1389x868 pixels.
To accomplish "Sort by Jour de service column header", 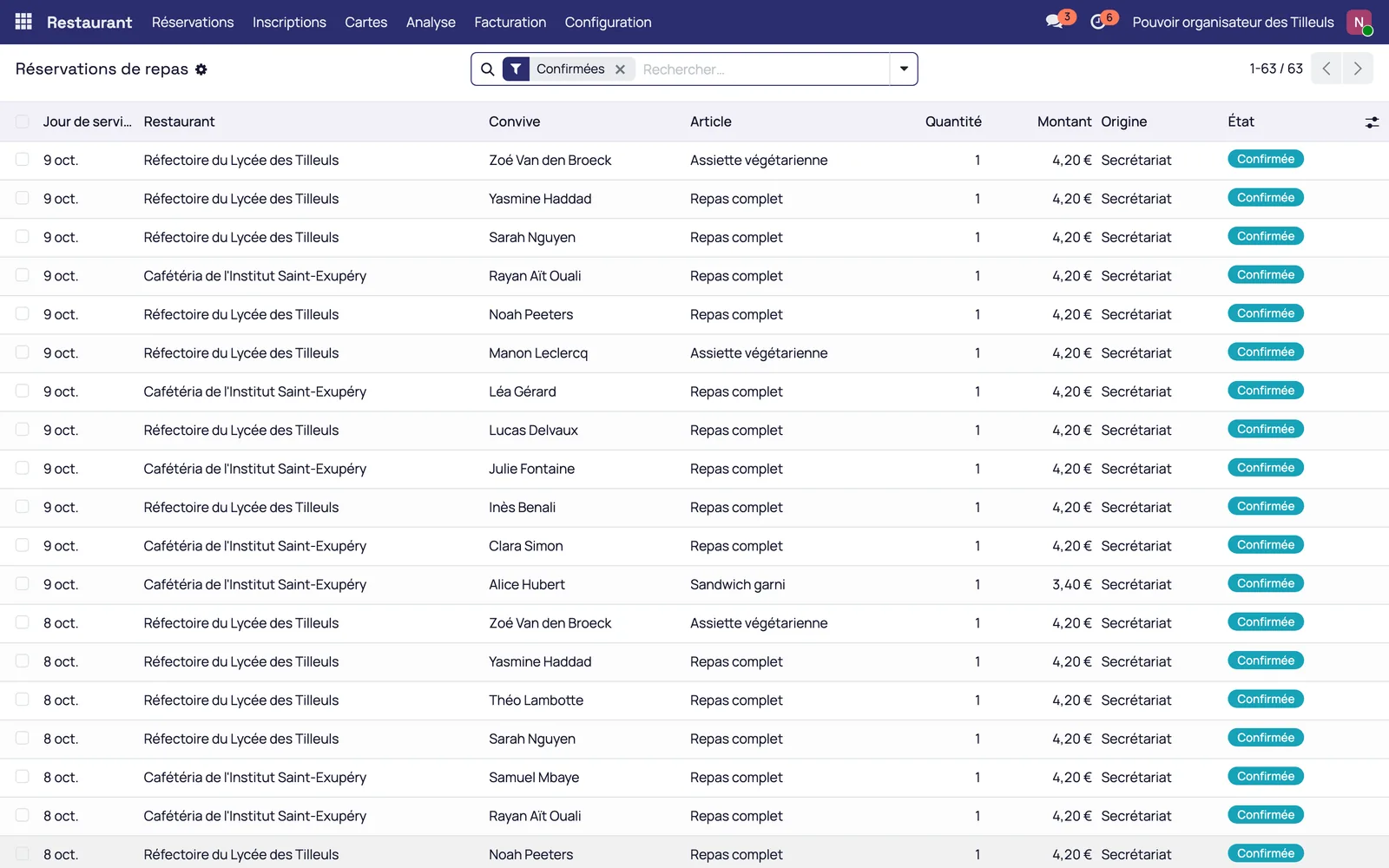I will (x=87, y=122).
